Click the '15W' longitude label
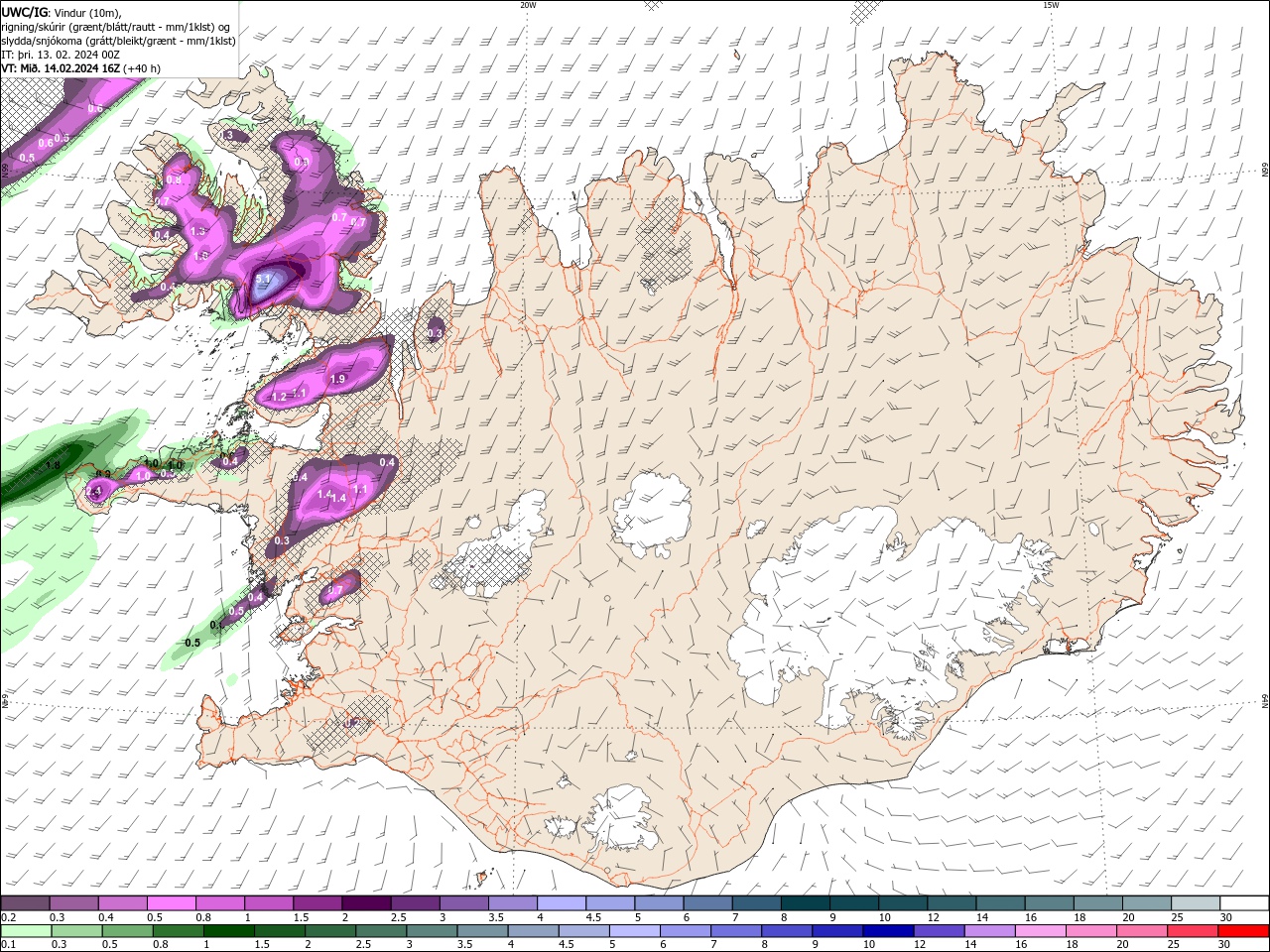The image size is (1270, 952). click(1051, 5)
